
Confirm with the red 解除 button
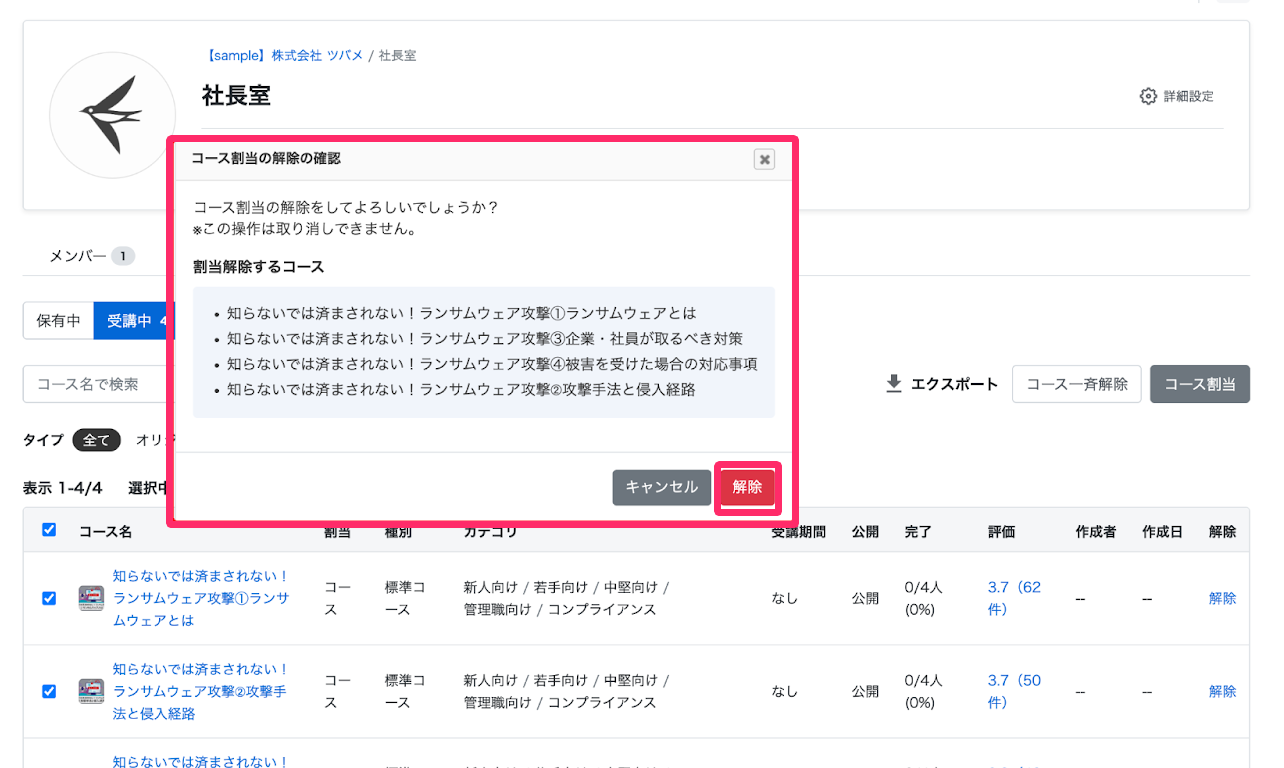tap(747, 487)
